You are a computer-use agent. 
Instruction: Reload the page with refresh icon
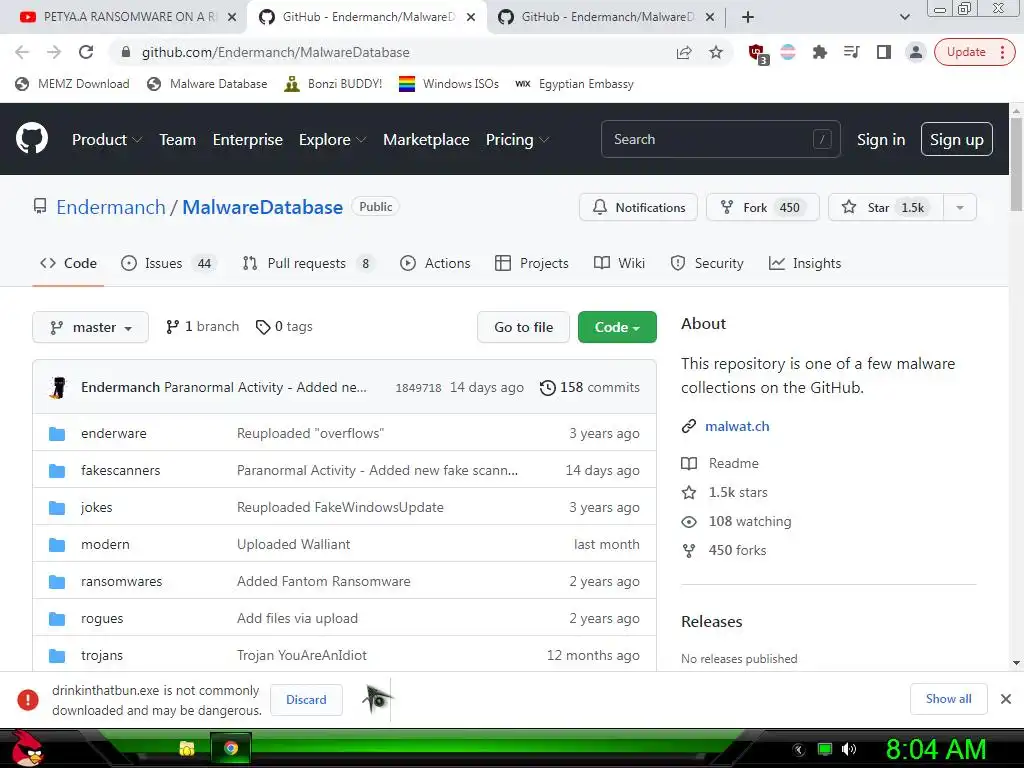click(86, 52)
